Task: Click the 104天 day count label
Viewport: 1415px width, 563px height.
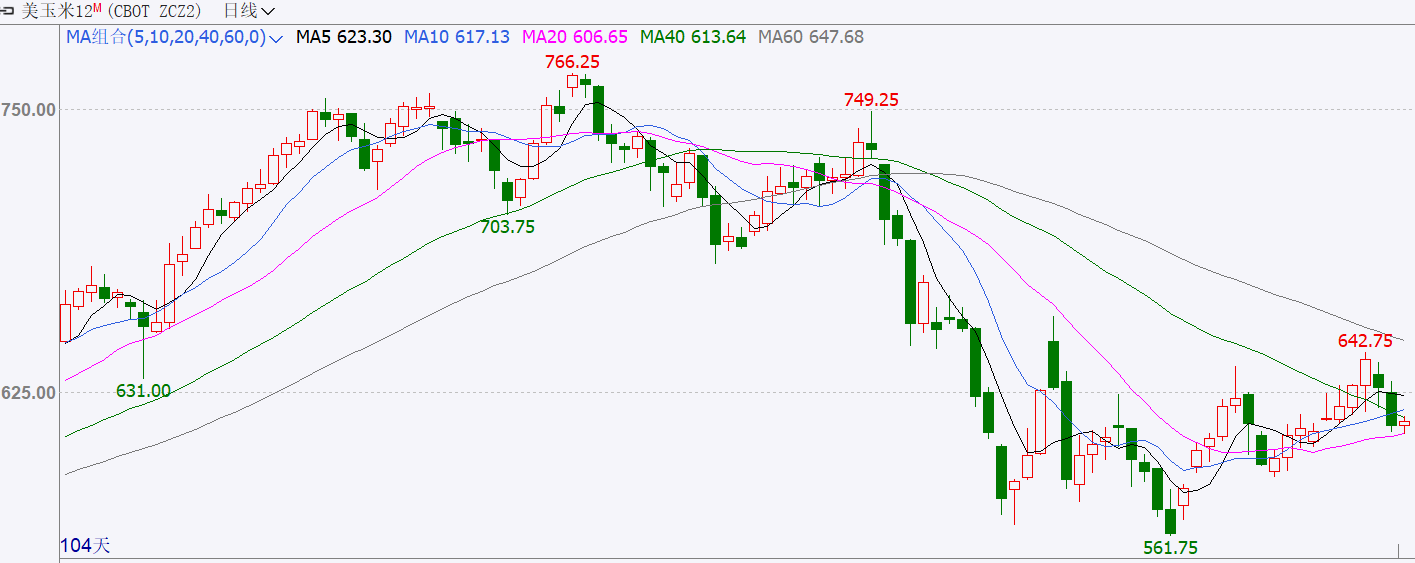Action: click(x=86, y=546)
